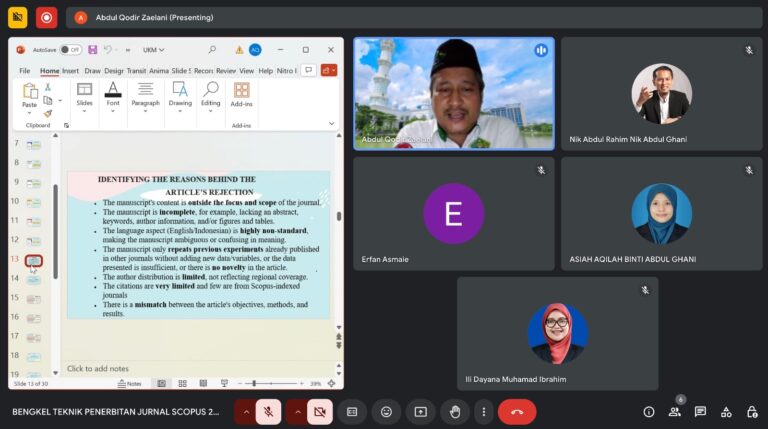Image resolution: width=768 pixels, height=429 pixels.
Task: Adjust the PowerPoint zoom slider
Action: (254, 383)
